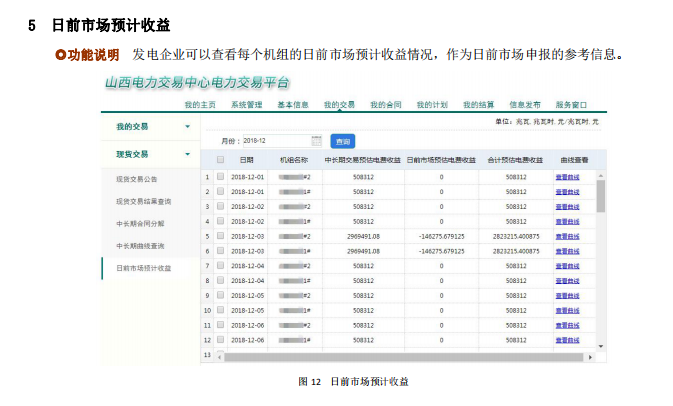Open the 我的合同 menu tab
The width and height of the screenshot is (673, 406).
(x=385, y=104)
